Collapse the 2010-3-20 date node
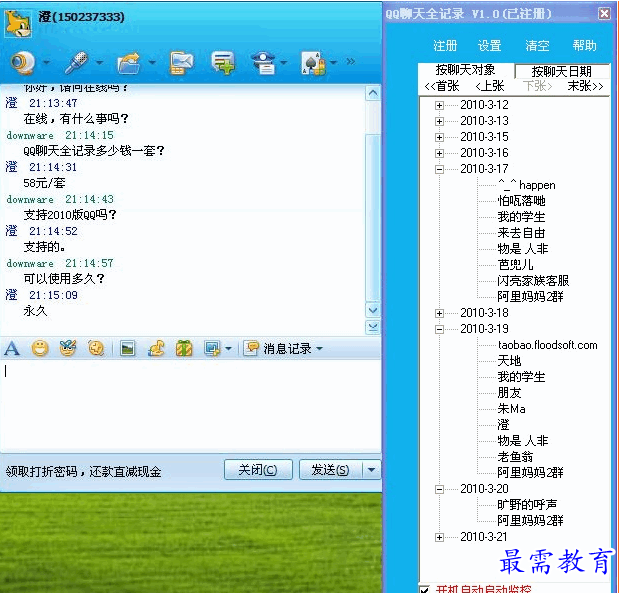The image size is (621, 593). click(x=439, y=489)
